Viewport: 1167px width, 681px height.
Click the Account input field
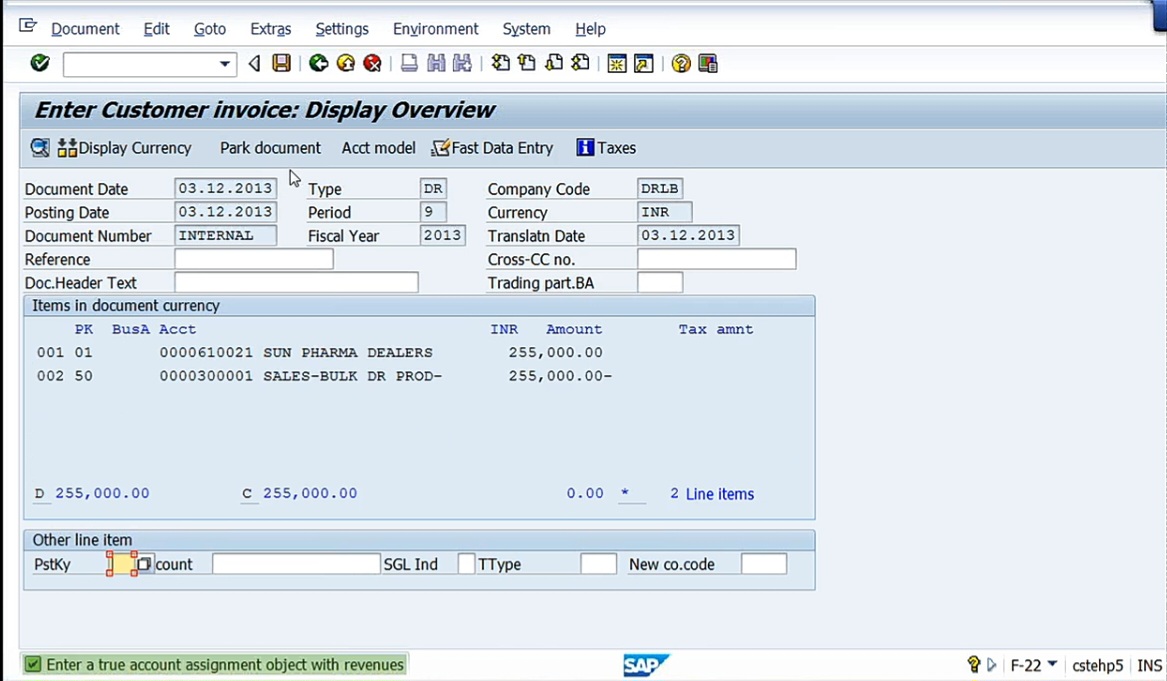click(x=296, y=564)
